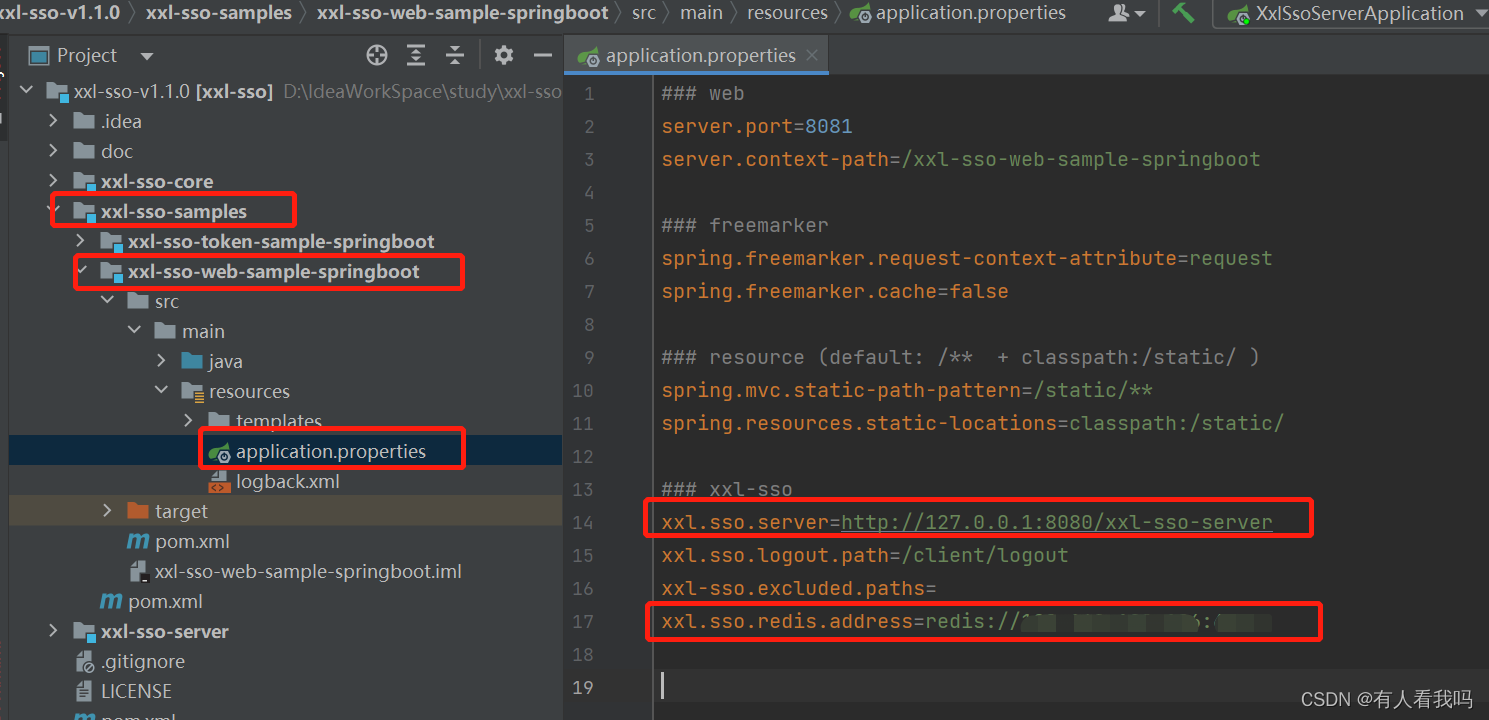Click the xxl.sso.logout.path line
Image resolution: width=1489 pixels, height=720 pixels.
(x=865, y=555)
